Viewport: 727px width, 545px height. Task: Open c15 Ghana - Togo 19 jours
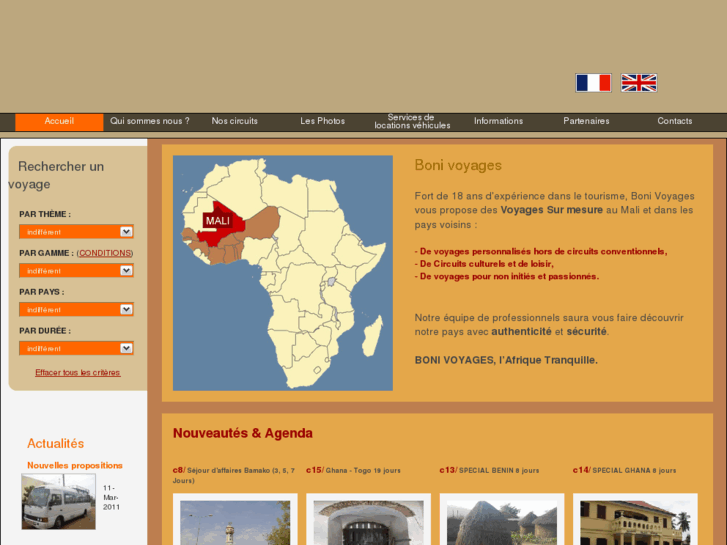pos(353,470)
